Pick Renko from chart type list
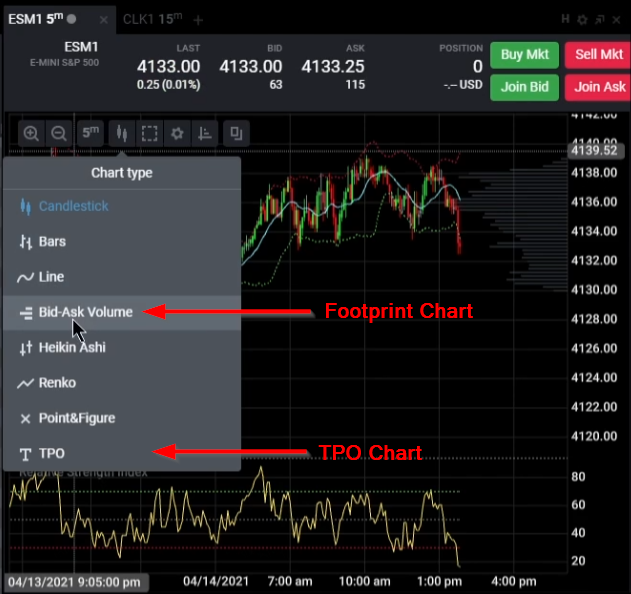Viewport: 631px width, 594px height. [x=56, y=383]
